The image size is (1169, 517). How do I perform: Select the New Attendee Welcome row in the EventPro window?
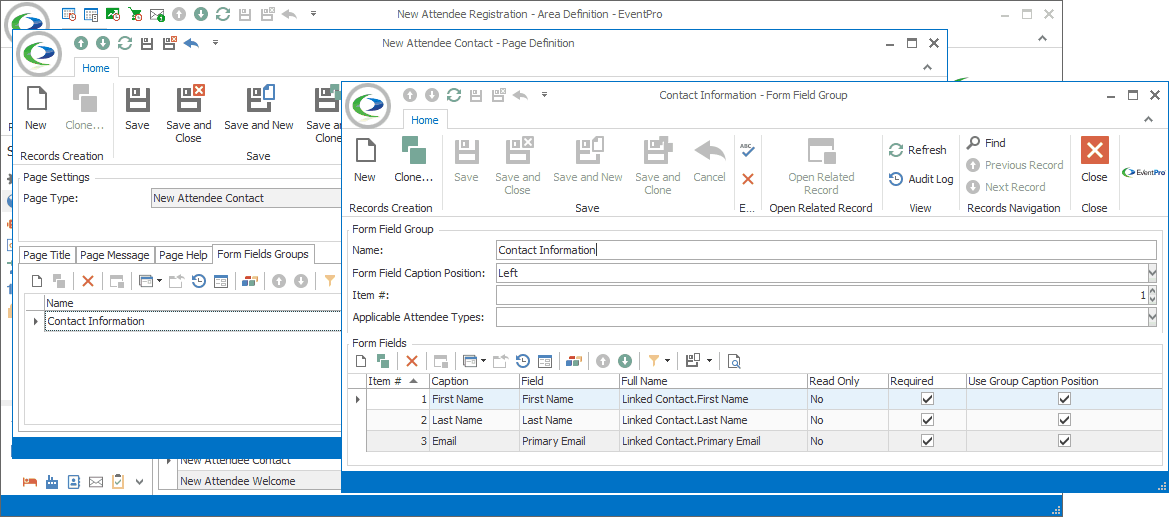[x=258, y=481]
